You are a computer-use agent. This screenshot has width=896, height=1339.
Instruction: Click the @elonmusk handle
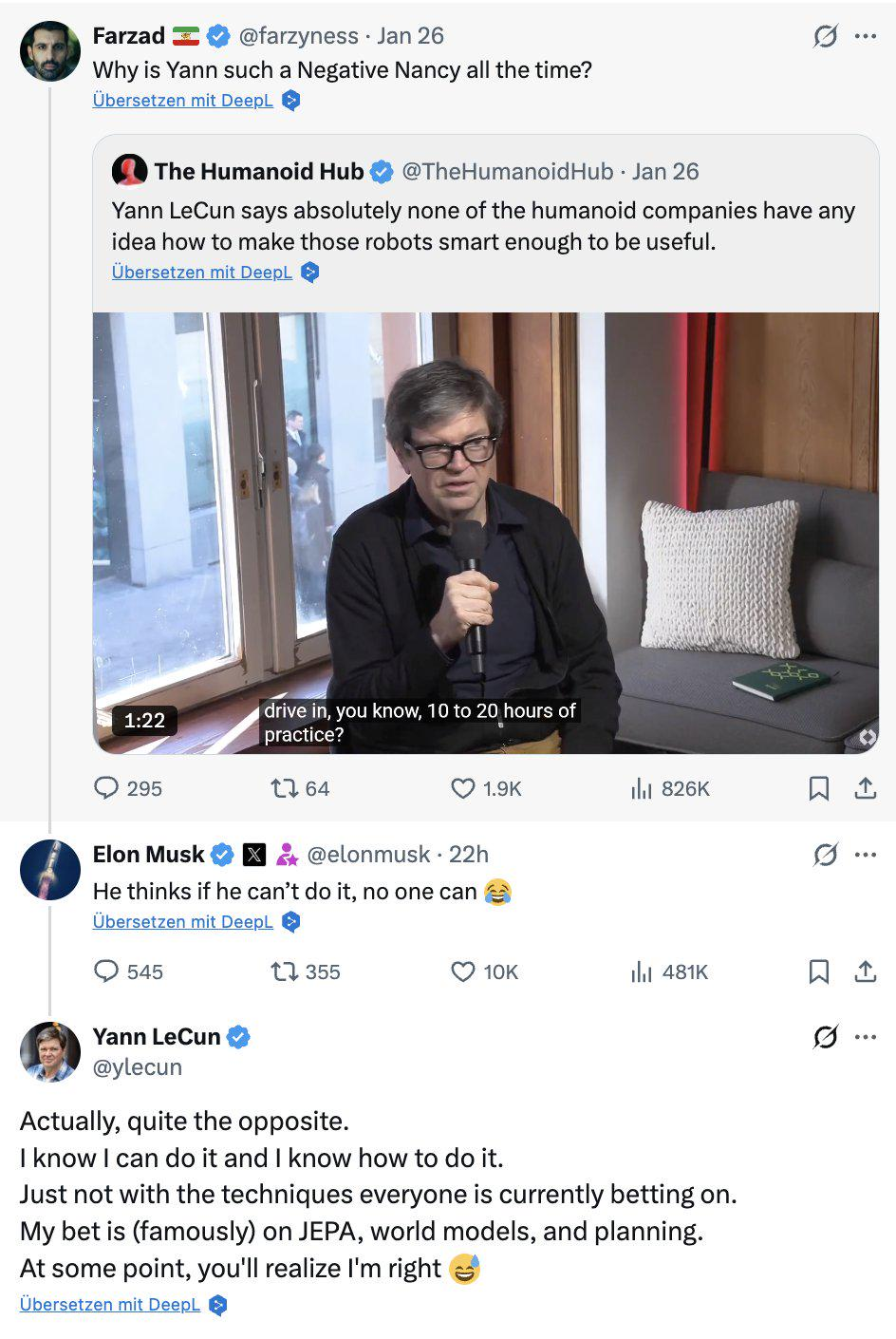[368, 855]
